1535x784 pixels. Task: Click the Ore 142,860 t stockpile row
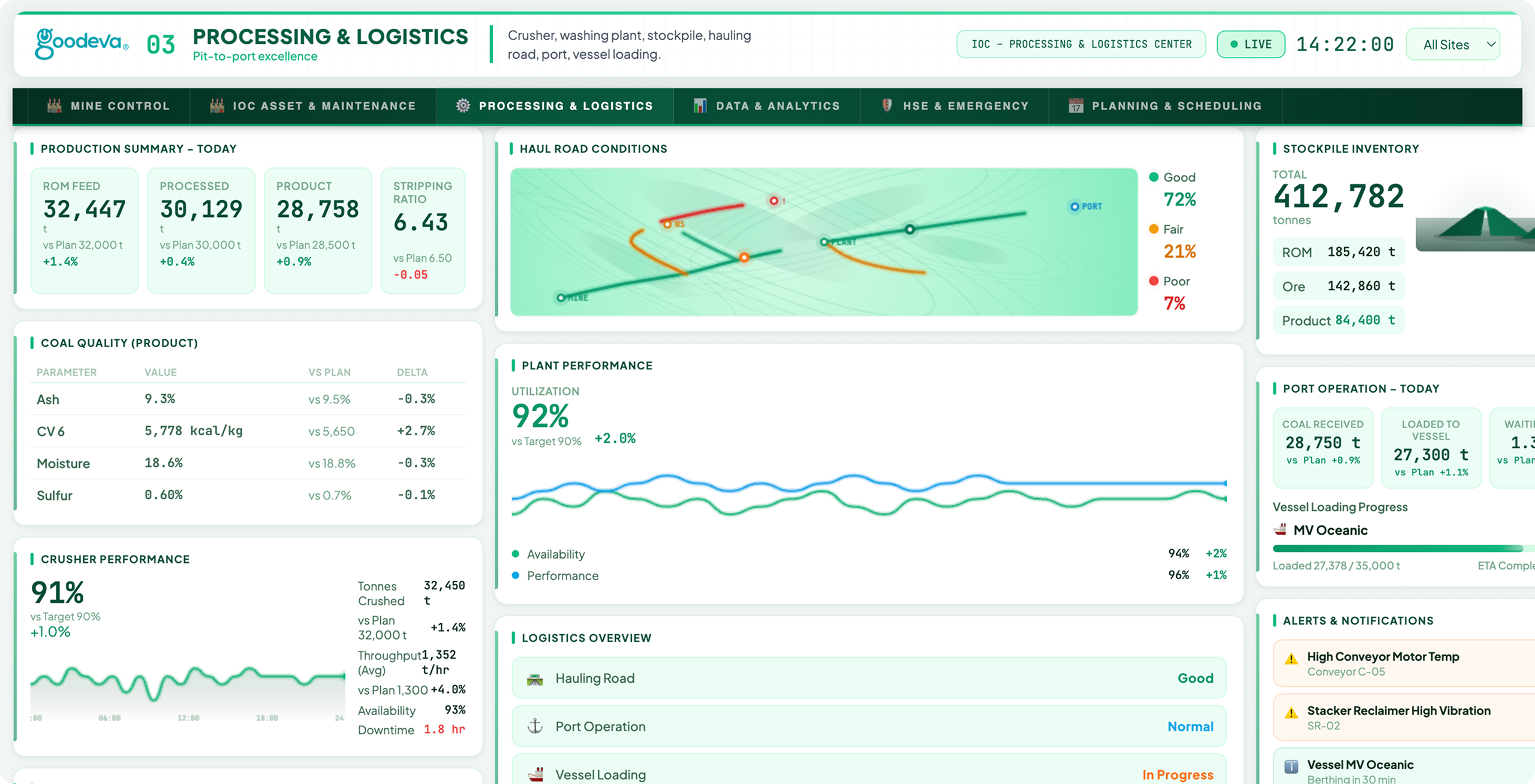1339,287
